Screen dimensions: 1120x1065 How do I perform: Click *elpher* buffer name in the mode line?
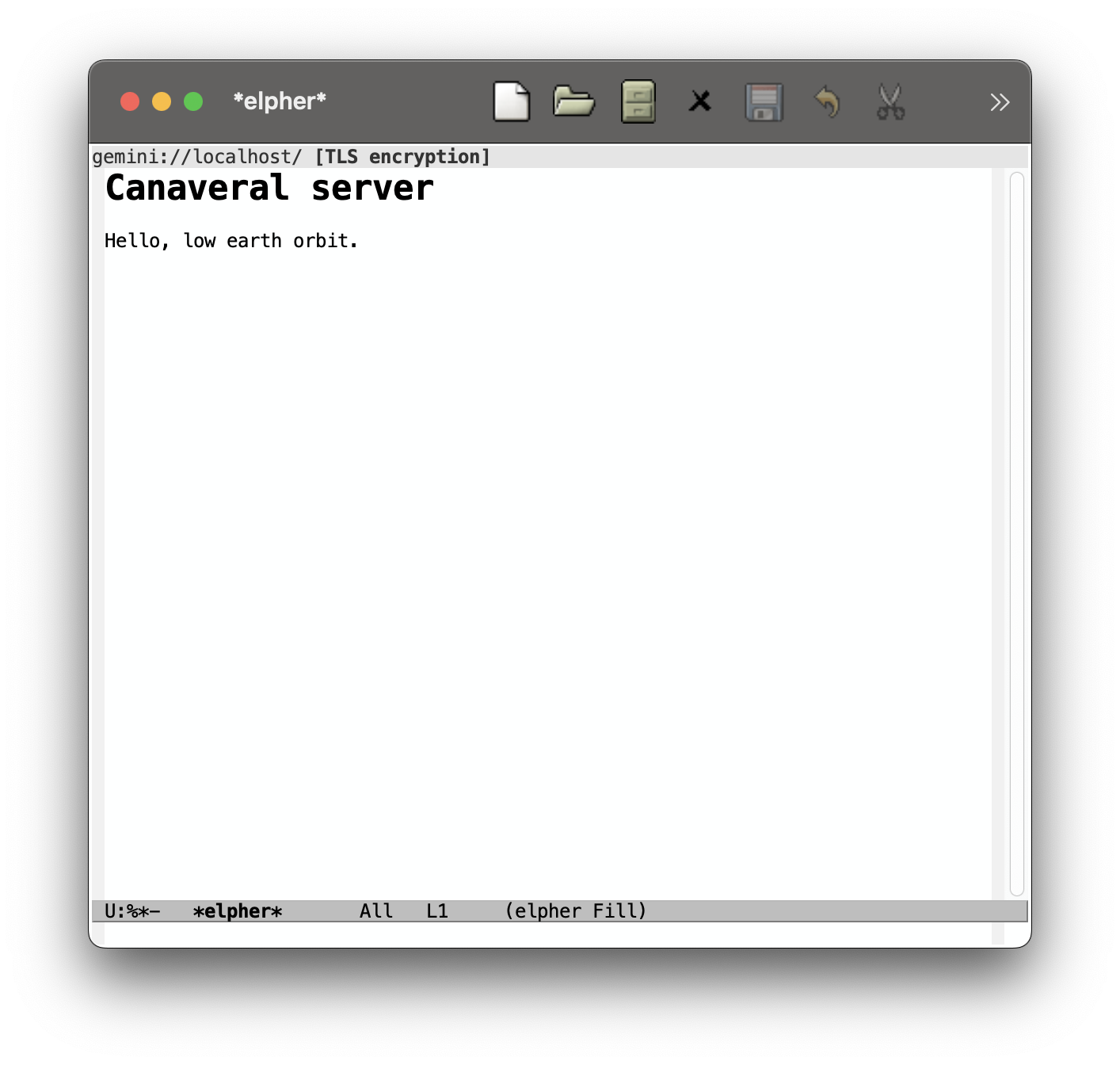click(238, 911)
